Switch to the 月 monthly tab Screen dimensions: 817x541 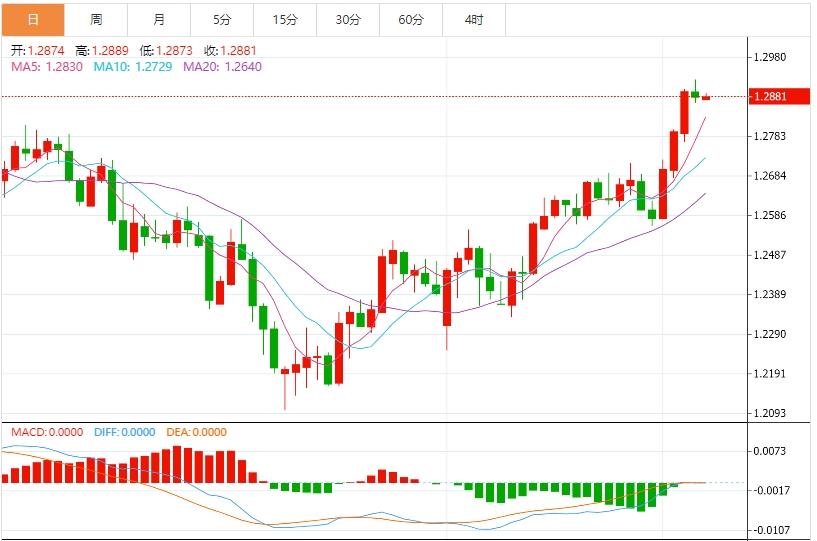click(x=159, y=20)
